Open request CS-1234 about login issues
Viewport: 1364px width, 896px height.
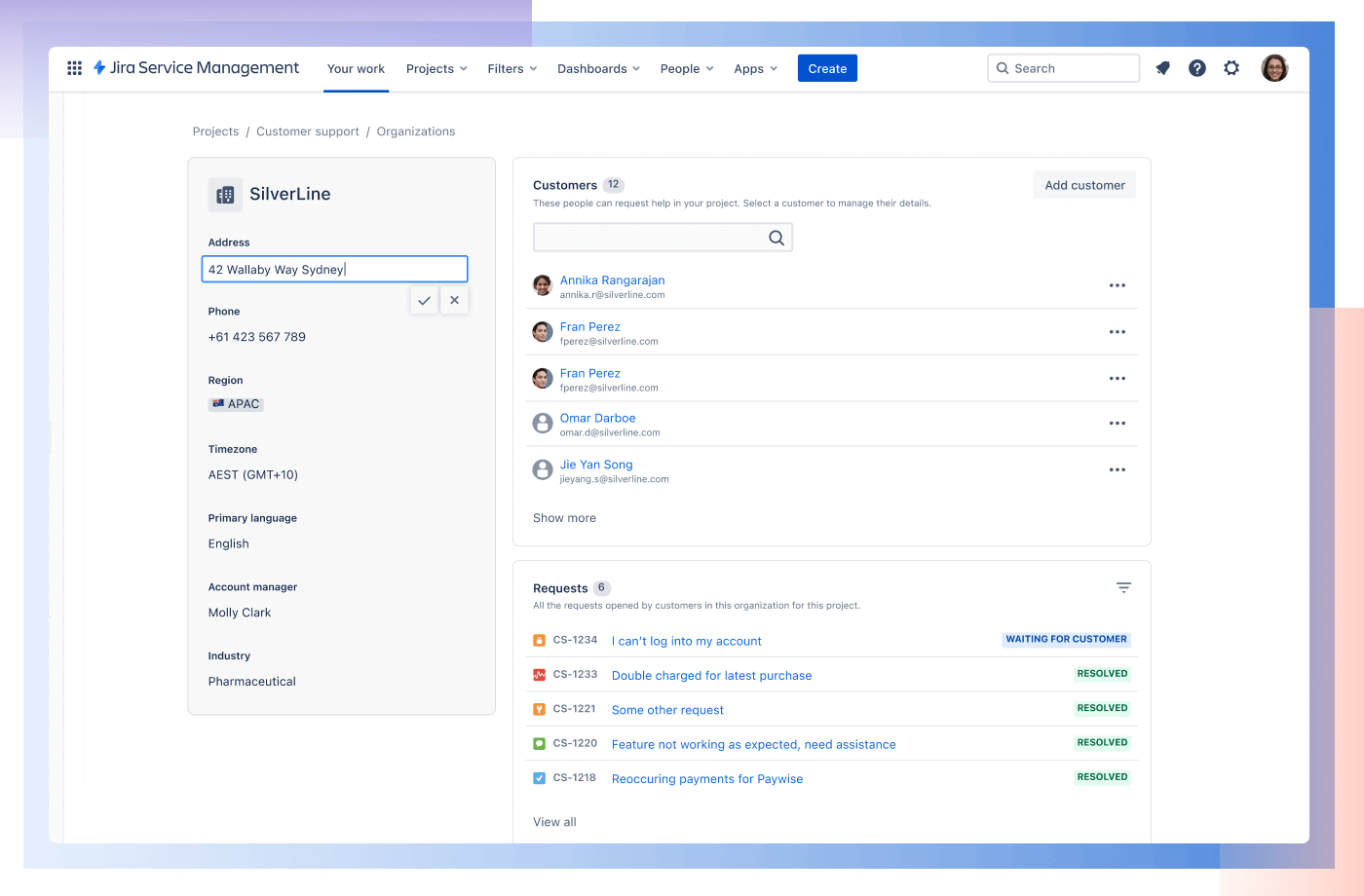click(x=686, y=641)
